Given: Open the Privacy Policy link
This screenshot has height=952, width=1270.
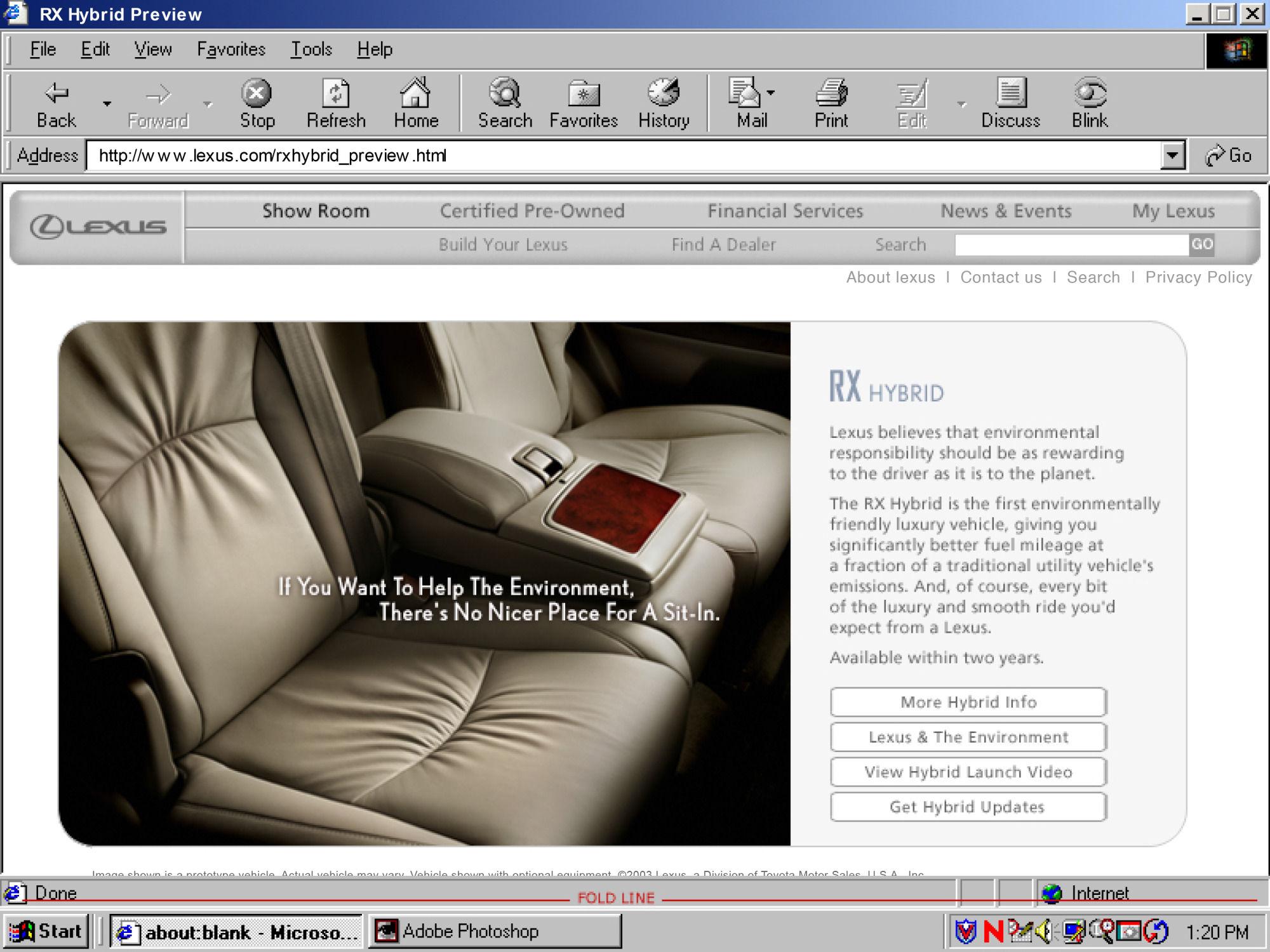Looking at the screenshot, I should point(1198,277).
